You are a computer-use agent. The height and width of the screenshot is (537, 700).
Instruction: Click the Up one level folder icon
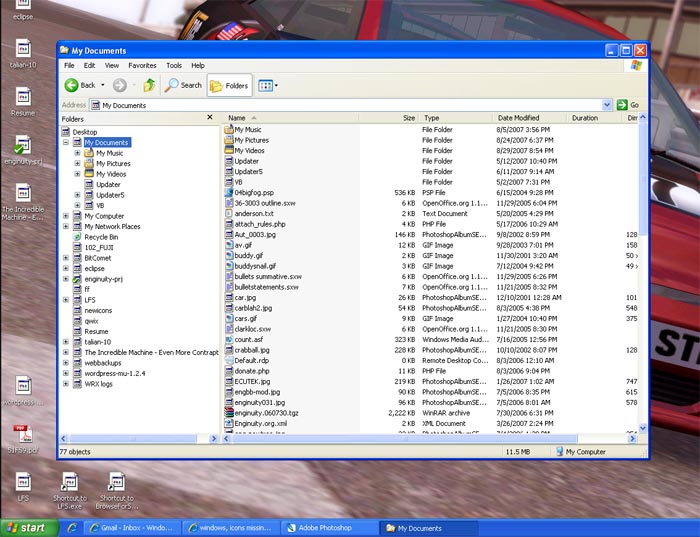[149, 86]
